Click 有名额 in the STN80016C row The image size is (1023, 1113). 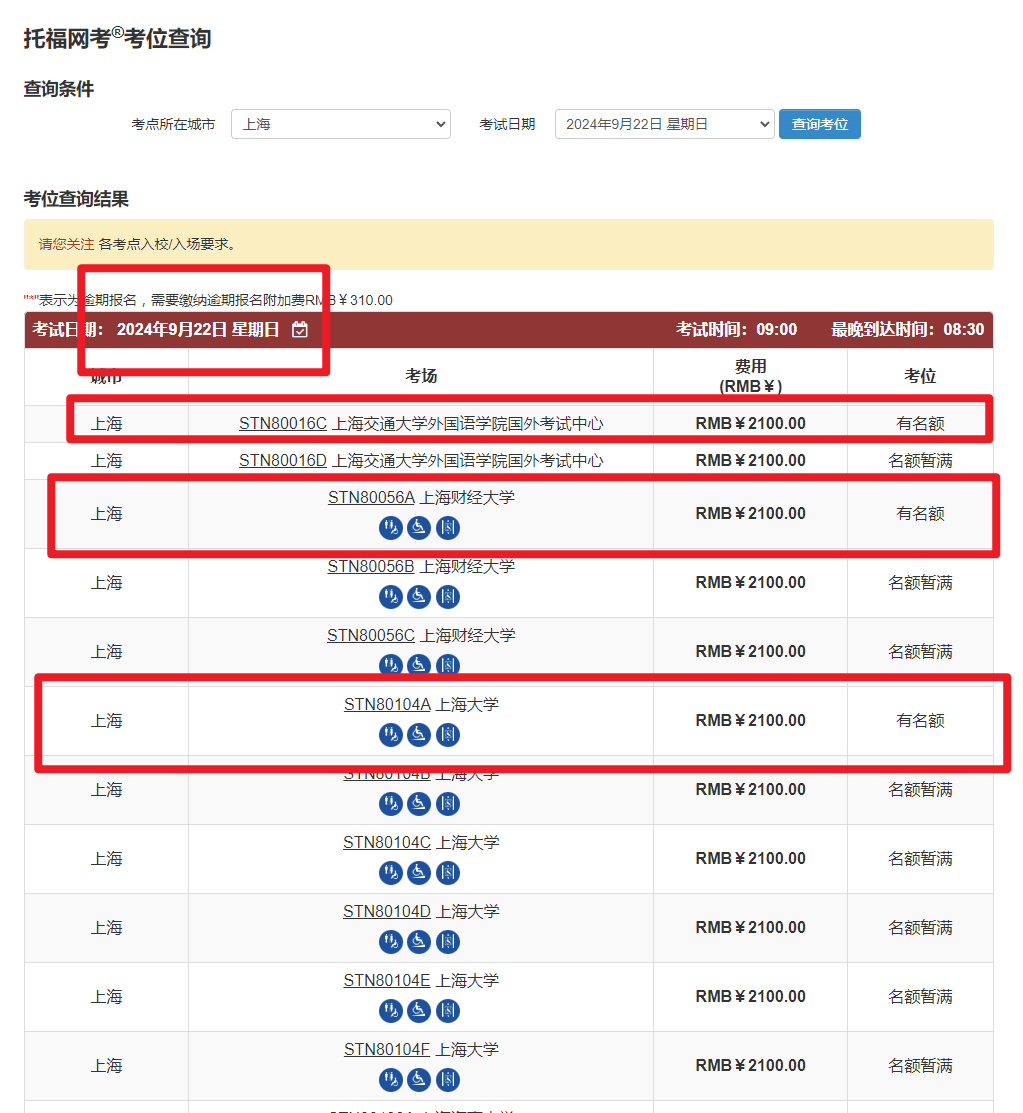[920, 424]
